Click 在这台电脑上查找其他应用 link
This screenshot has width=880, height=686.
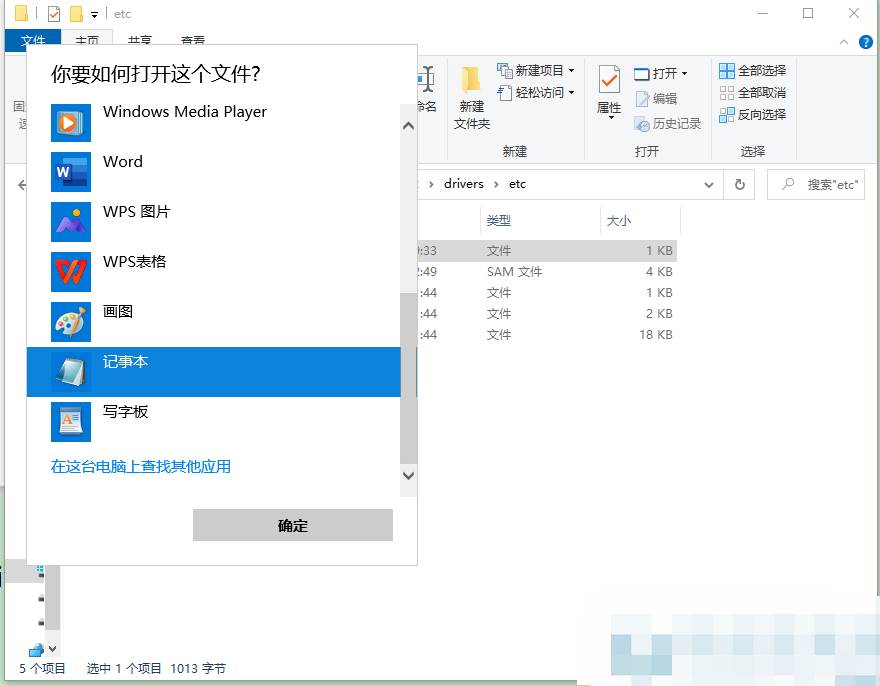tap(141, 467)
